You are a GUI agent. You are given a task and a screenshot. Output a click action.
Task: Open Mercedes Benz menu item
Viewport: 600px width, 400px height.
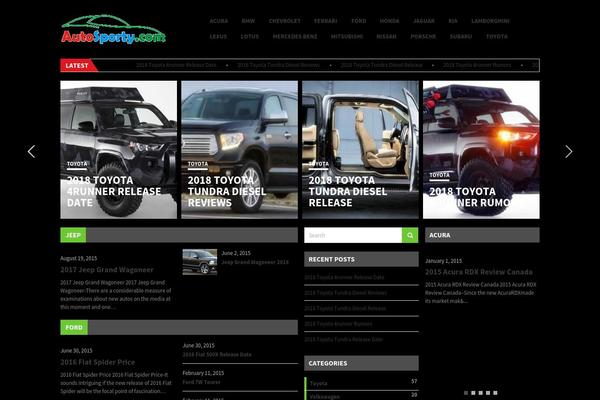coord(295,36)
